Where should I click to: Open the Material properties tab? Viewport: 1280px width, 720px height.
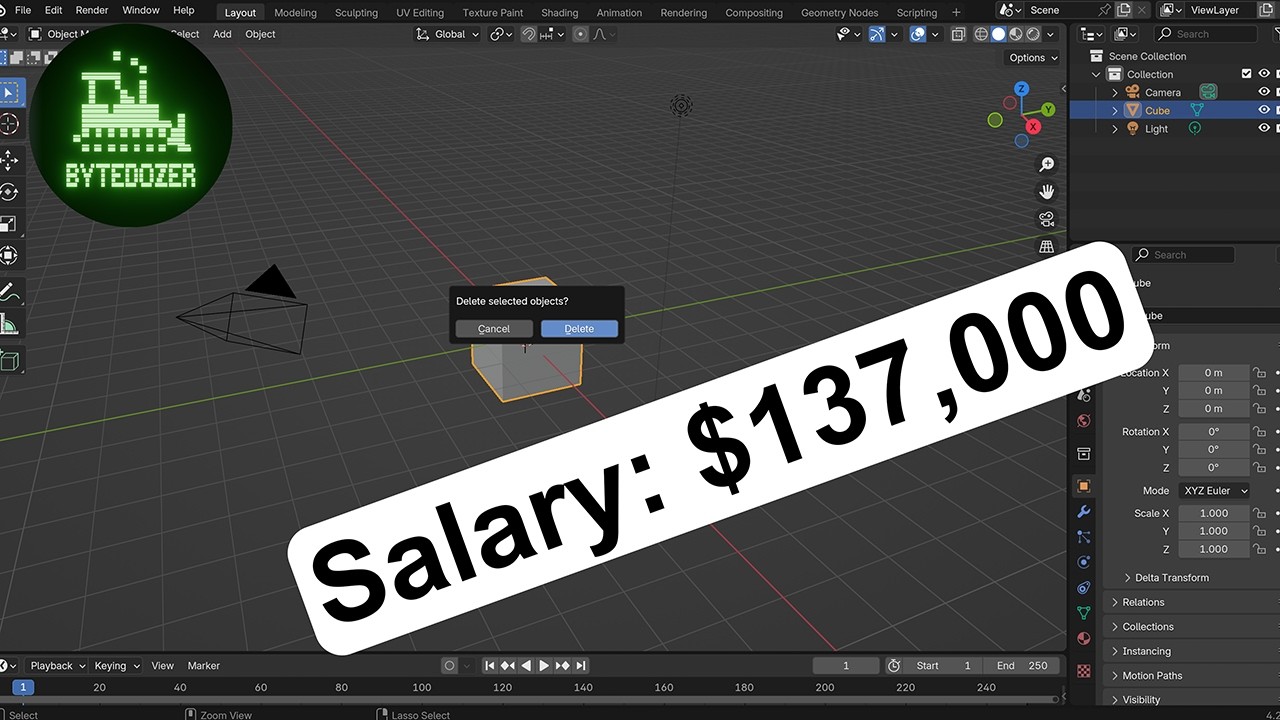tap(1083, 638)
